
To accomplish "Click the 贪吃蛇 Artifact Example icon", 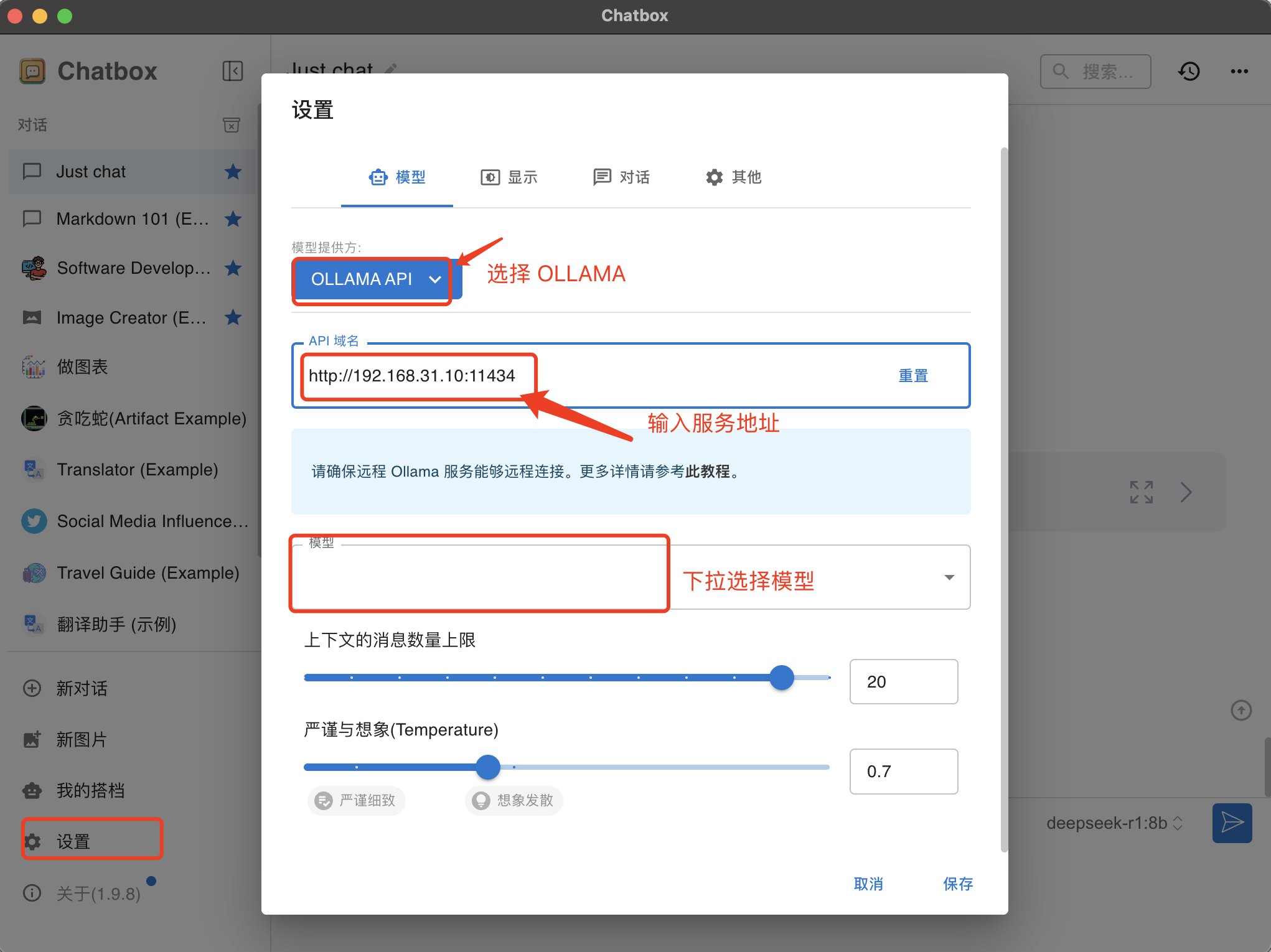I will pos(34,418).
